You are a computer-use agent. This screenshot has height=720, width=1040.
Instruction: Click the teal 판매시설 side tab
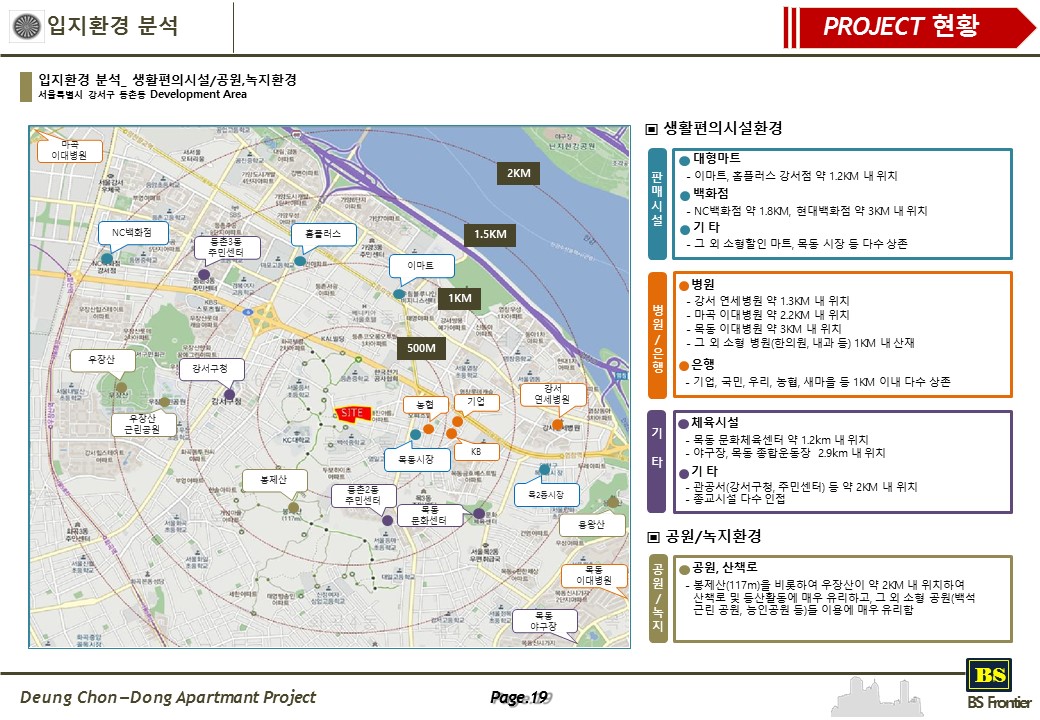point(657,204)
